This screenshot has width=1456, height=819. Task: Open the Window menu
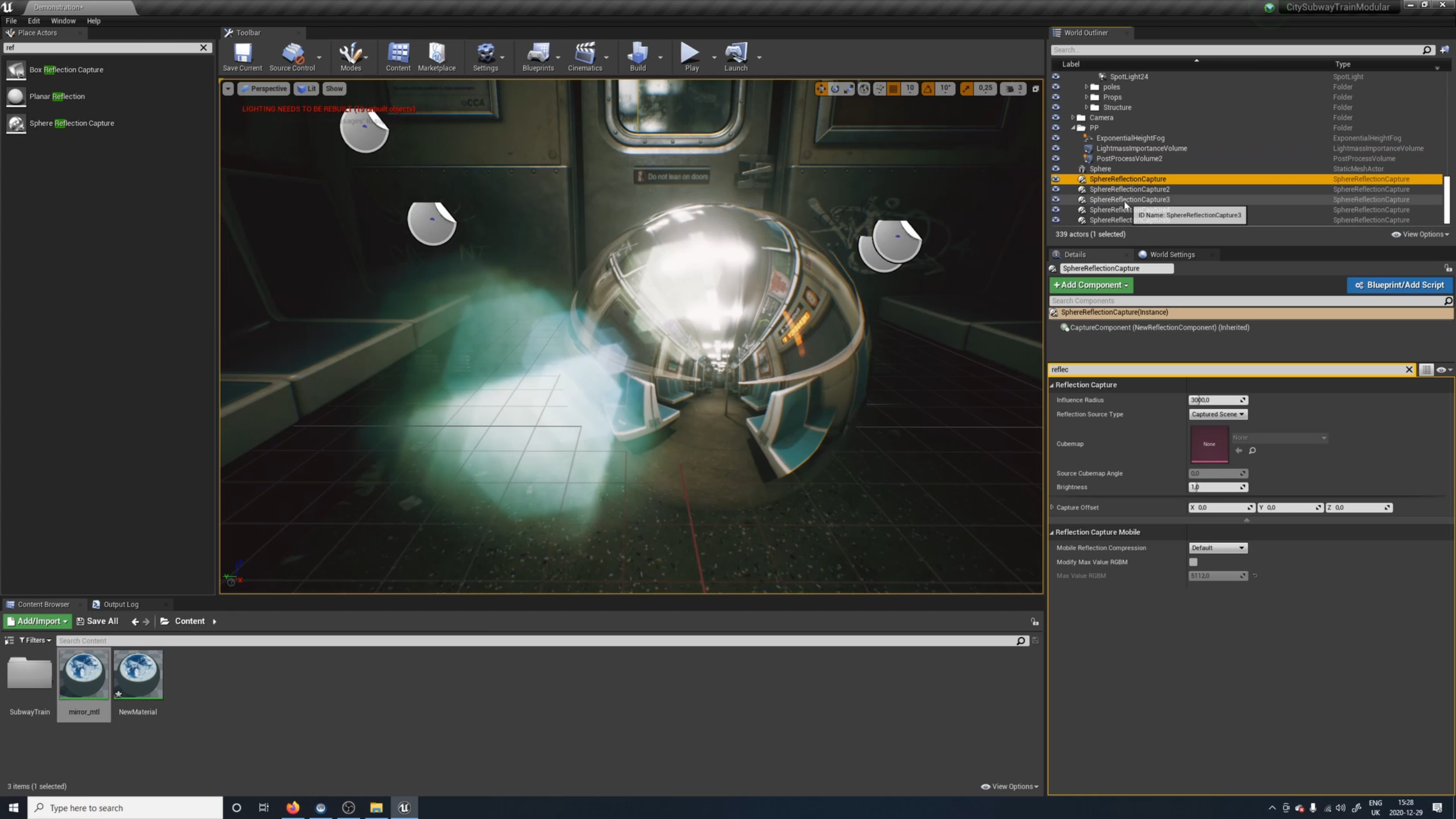tap(63, 21)
